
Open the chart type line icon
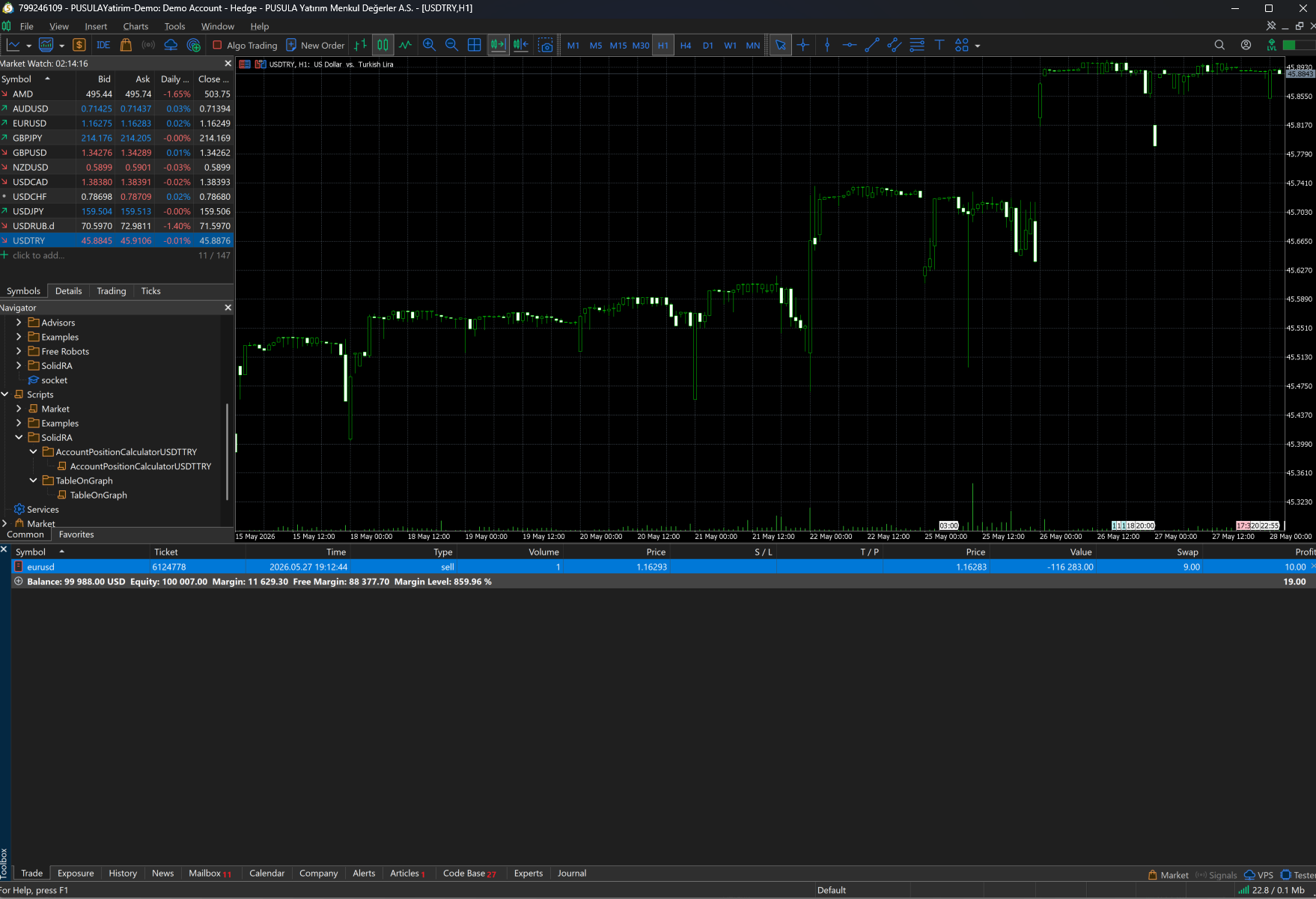(x=13, y=45)
